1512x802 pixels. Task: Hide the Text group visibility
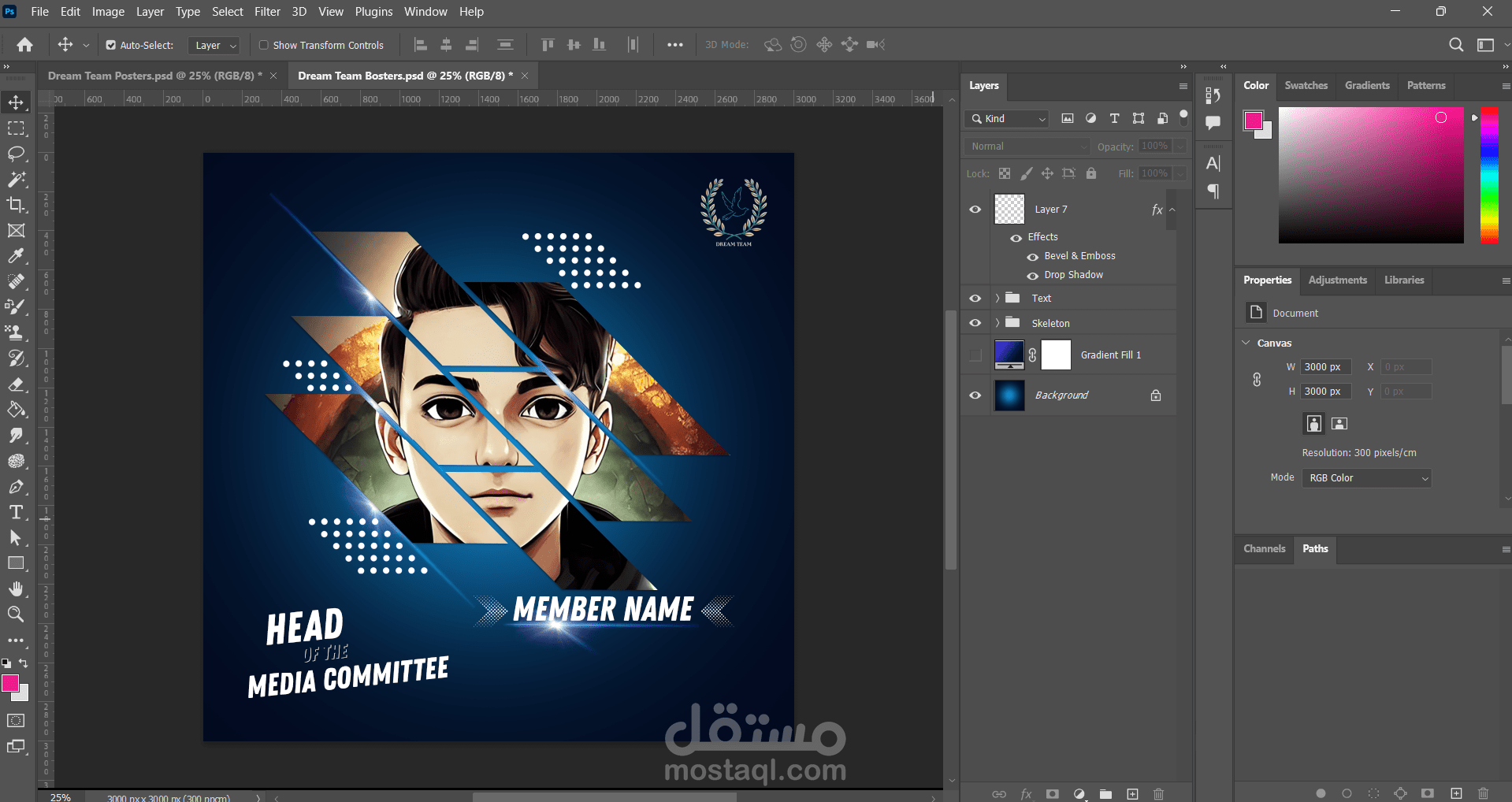[975, 299]
